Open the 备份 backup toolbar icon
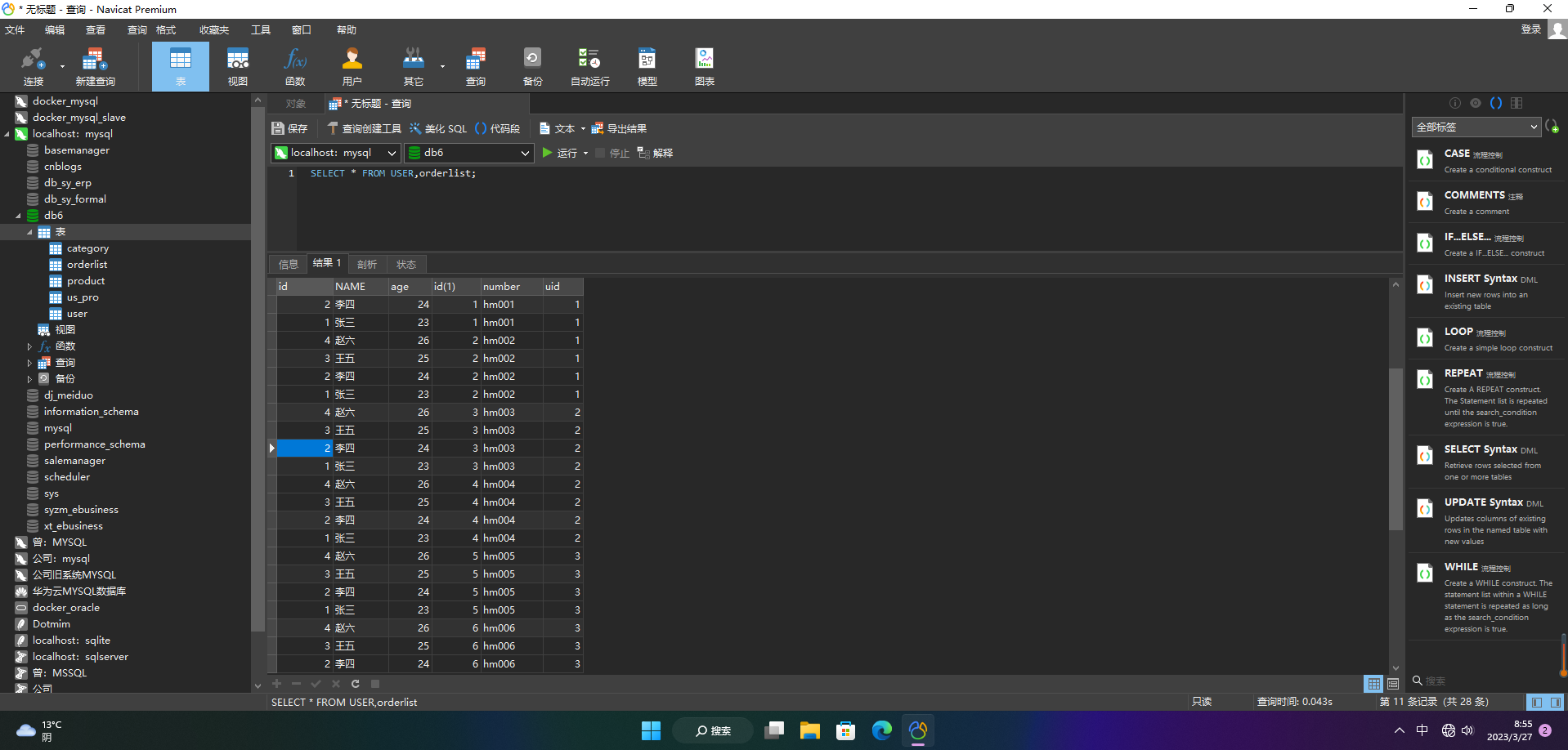This screenshot has height=750, width=1568. click(x=533, y=67)
